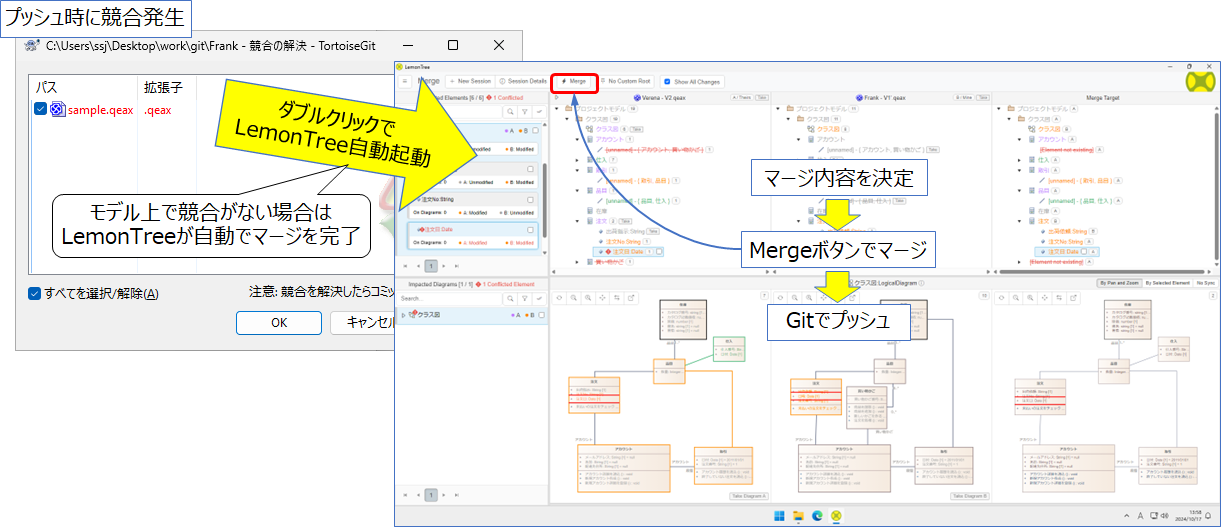Open File Explorer from the taskbar
Viewport: 1221px width, 527px height.
tap(799, 515)
